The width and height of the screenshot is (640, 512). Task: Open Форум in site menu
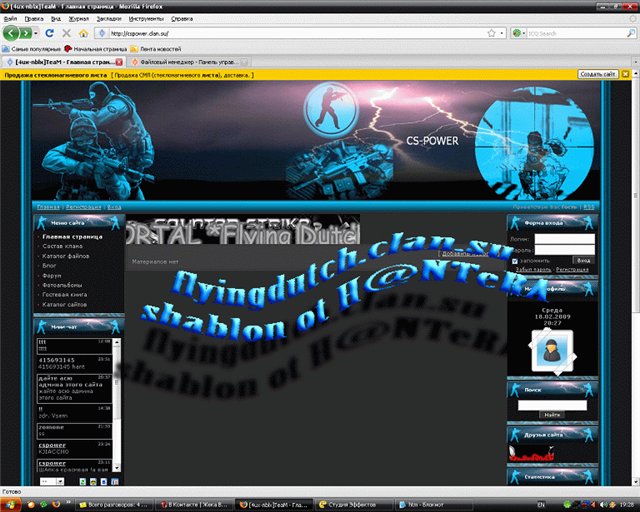(x=51, y=276)
